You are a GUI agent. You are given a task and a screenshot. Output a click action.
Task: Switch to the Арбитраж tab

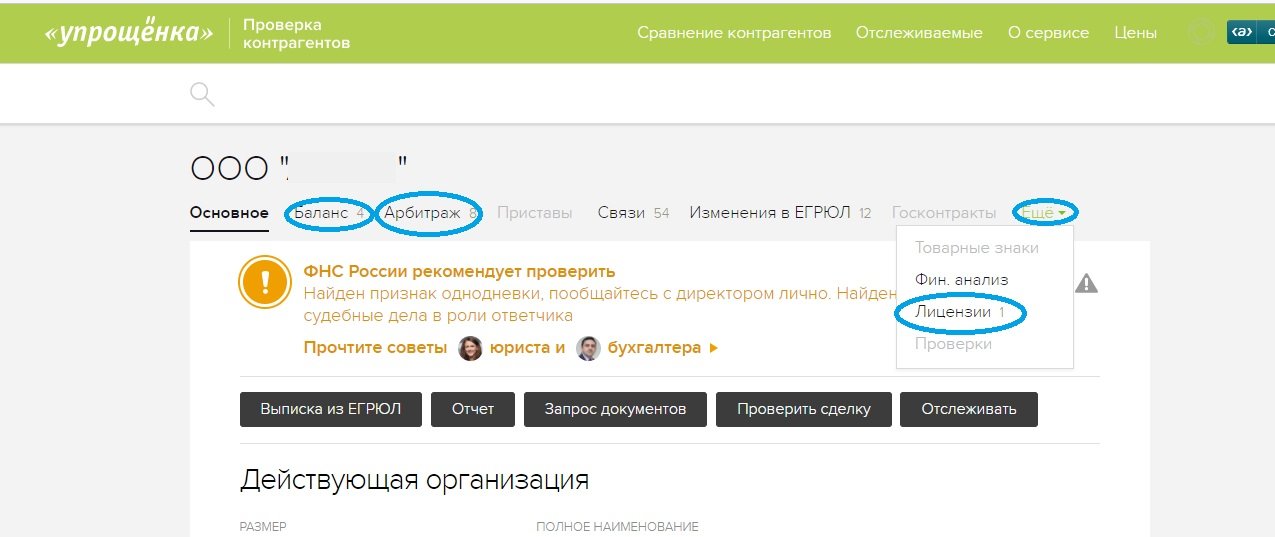(422, 213)
